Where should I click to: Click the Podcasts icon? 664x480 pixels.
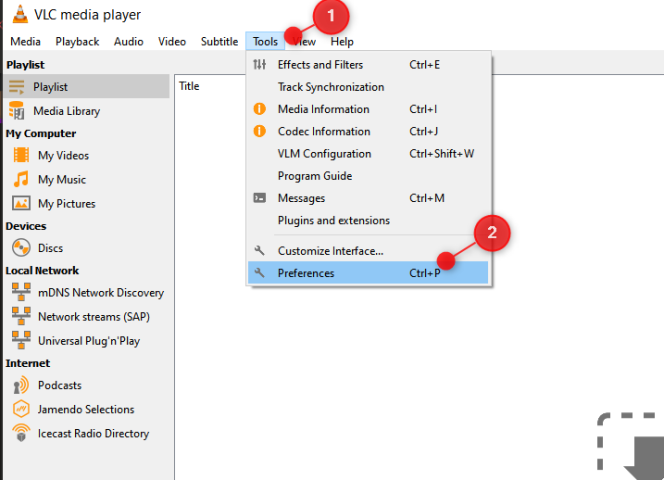tap(20, 385)
